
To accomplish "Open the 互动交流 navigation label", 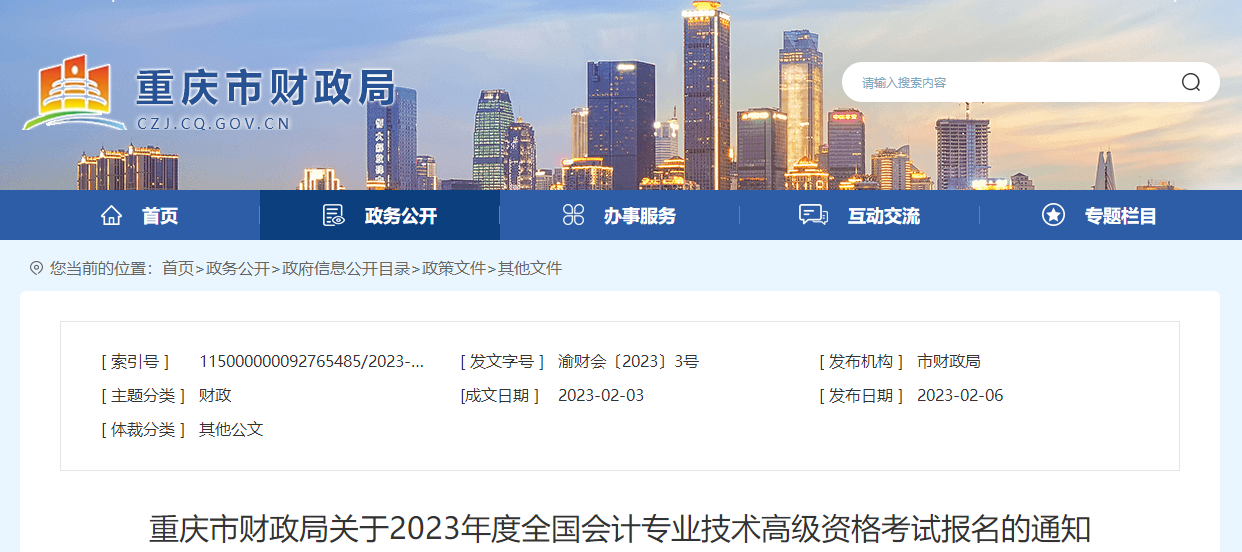I will [x=883, y=216].
